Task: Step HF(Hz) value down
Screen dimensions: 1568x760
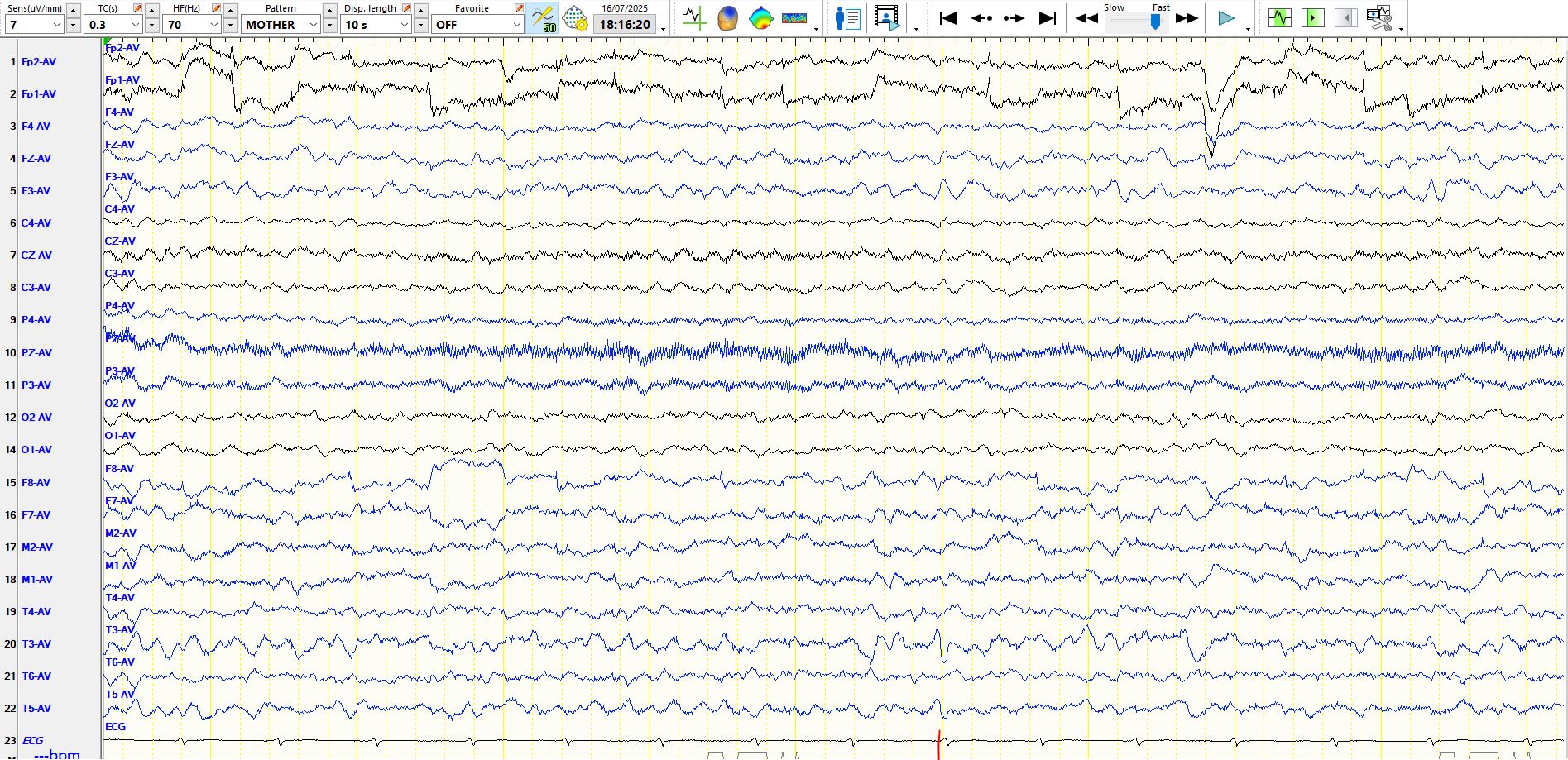Action: click(230, 25)
